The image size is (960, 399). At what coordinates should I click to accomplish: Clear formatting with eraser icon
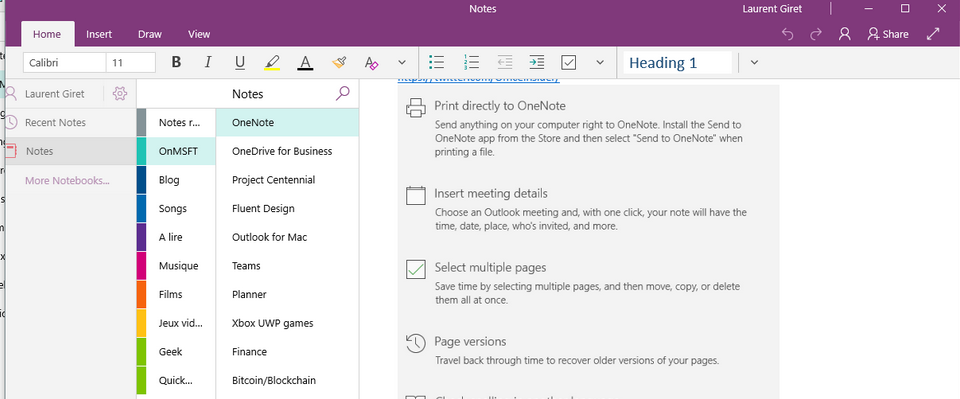click(x=371, y=62)
